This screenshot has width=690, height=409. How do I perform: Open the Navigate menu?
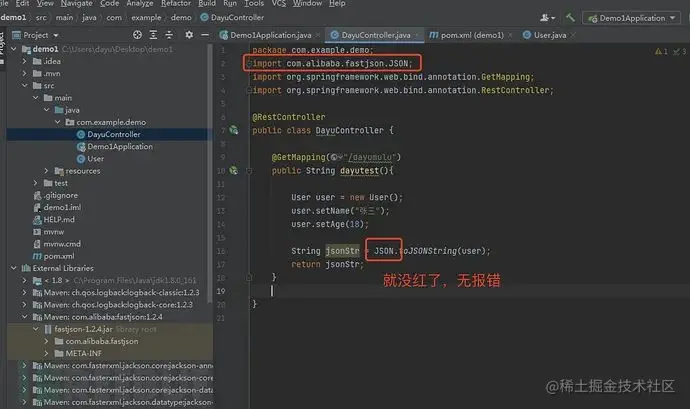coord(77,4)
